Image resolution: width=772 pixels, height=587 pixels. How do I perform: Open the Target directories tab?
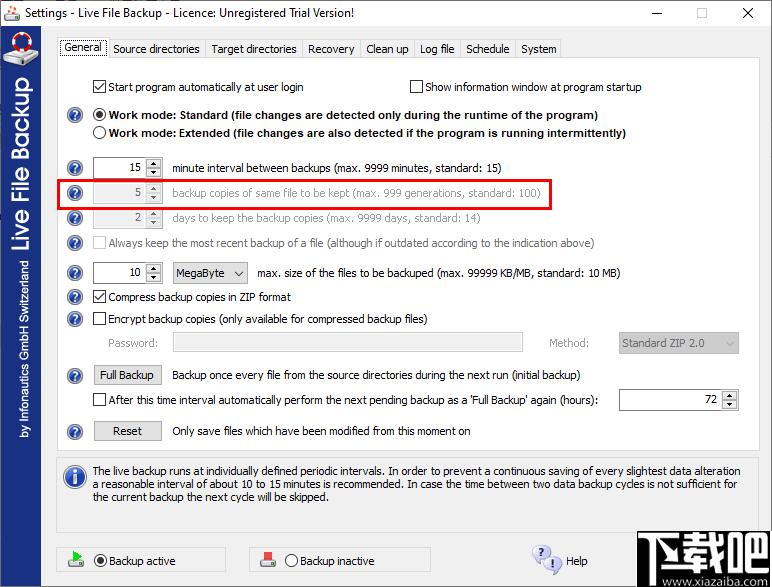point(254,49)
